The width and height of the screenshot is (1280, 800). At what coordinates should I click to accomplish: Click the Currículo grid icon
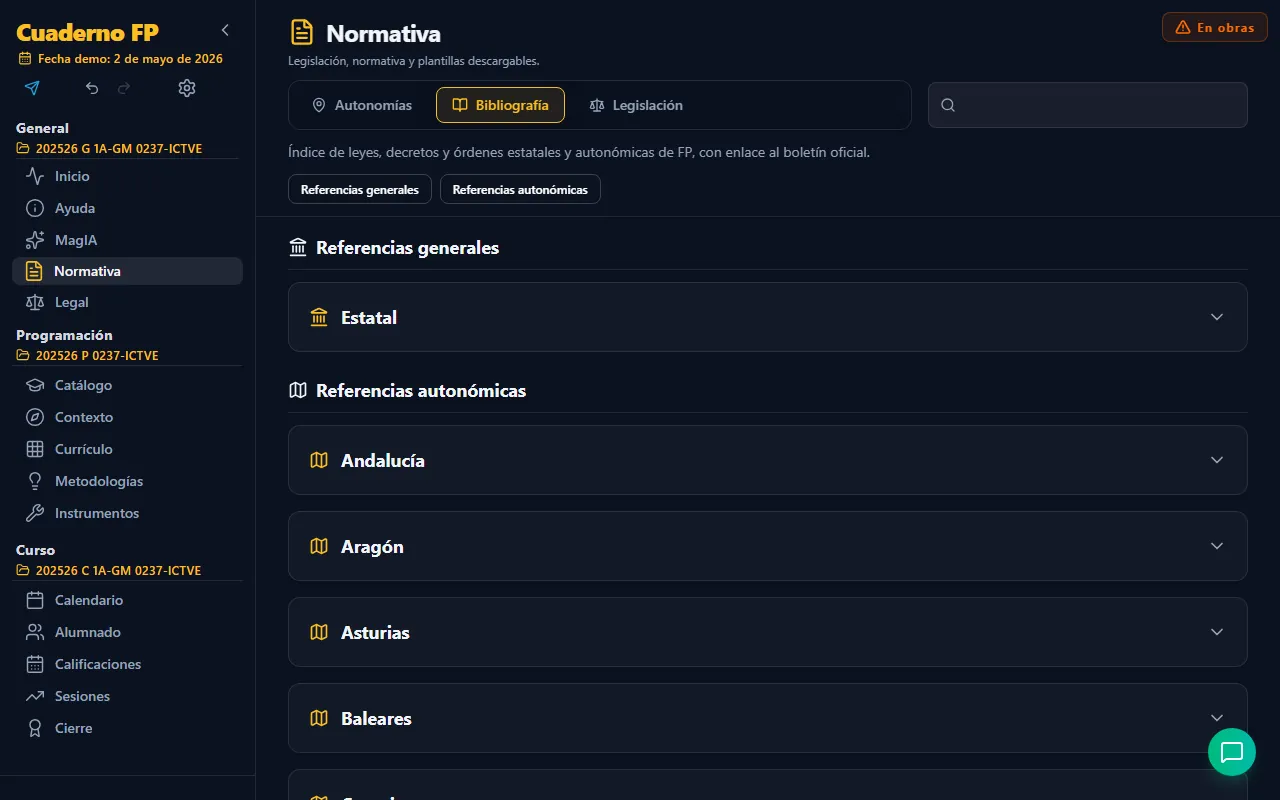(x=35, y=449)
